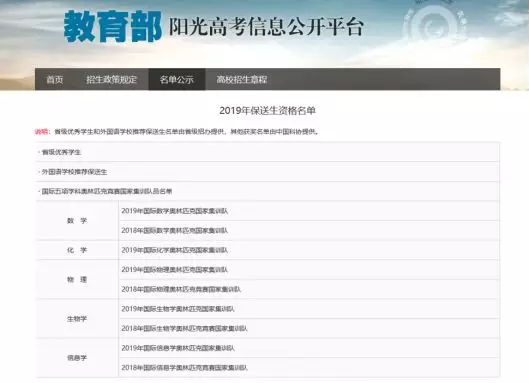Open 2019年国际生物学奥林匹克国家集训队 link

pyautogui.click(x=178, y=309)
